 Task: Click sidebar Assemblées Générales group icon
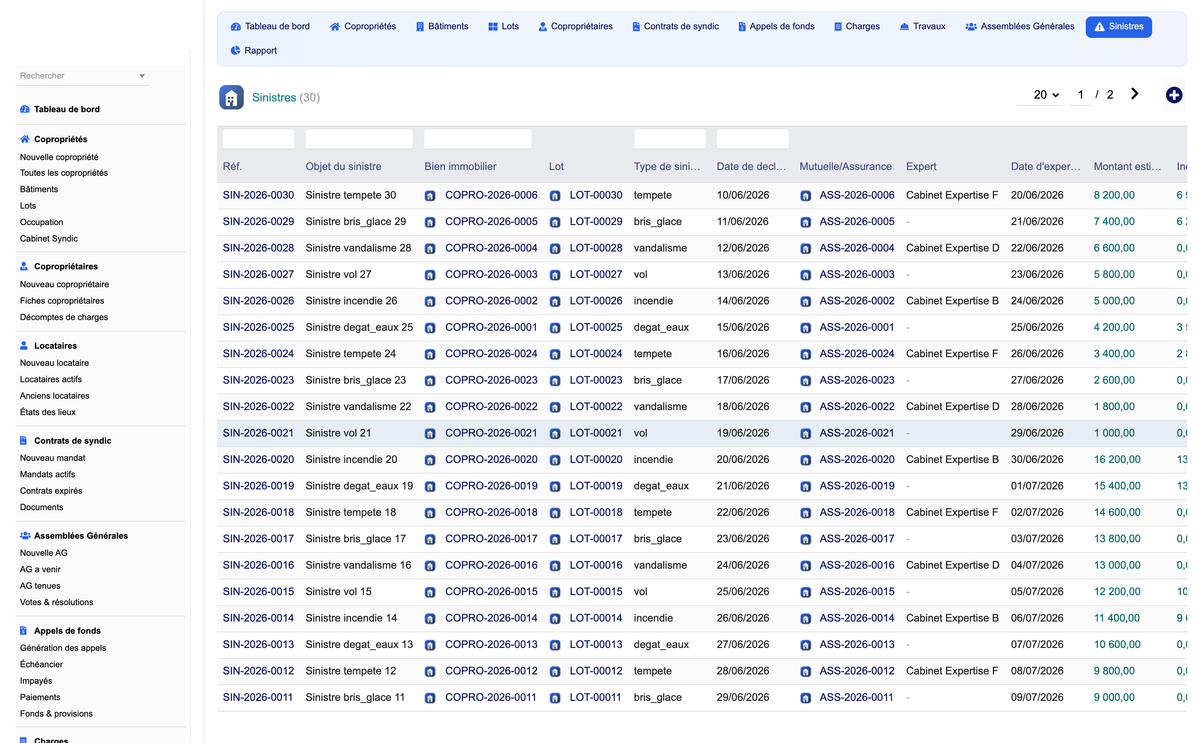[x=25, y=535]
